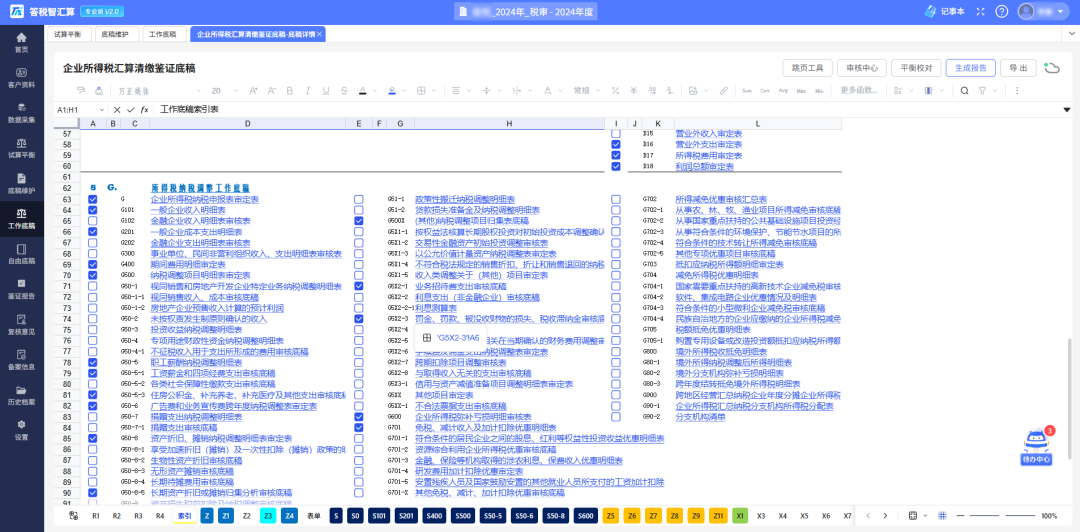Image resolution: width=1080 pixels, height=532 pixels.
Task: Open the cell reference A1:H1 dropdown
Action: coord(101,109)
